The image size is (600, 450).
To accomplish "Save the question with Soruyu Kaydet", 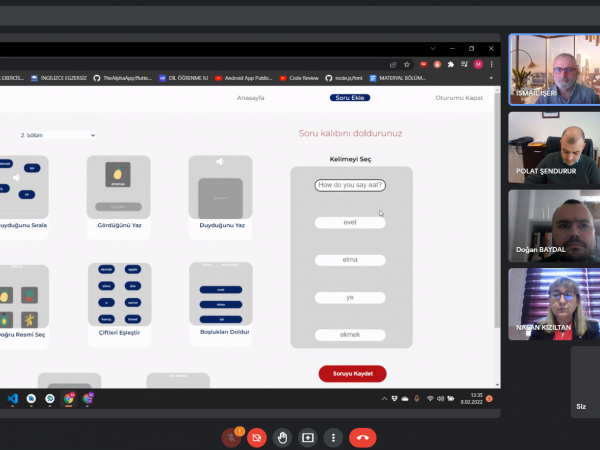I will pos(352,374).
